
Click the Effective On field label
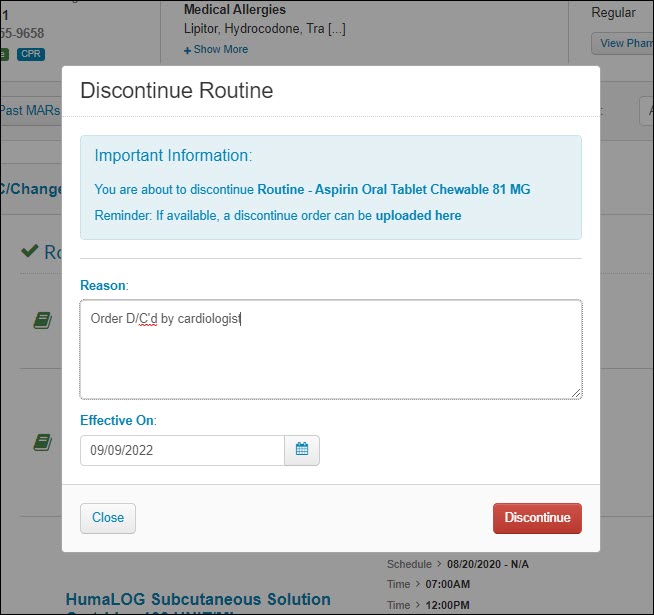(x=118, y=420)
